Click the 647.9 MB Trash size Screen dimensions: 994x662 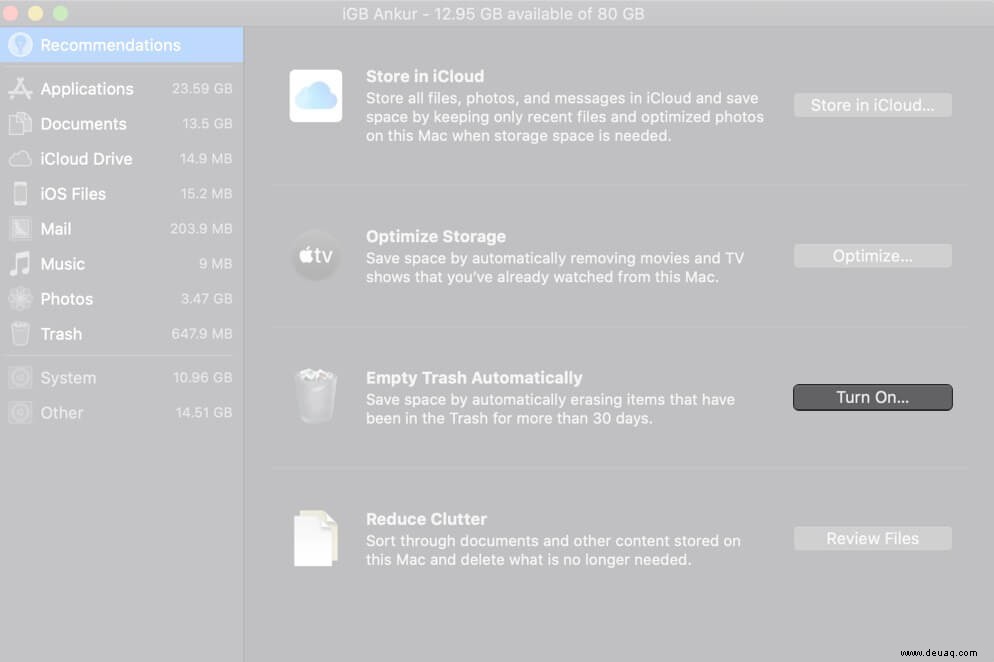tap(202, 334)
